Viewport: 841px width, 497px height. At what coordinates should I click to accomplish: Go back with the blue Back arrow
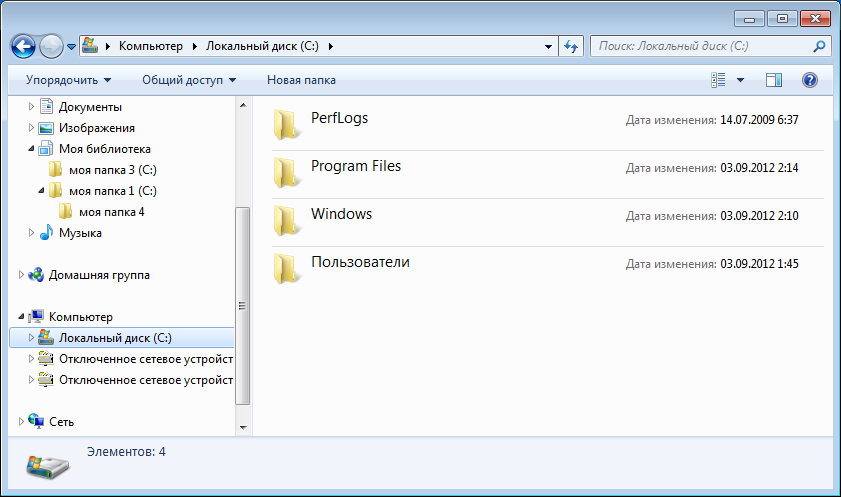point(23,47)
